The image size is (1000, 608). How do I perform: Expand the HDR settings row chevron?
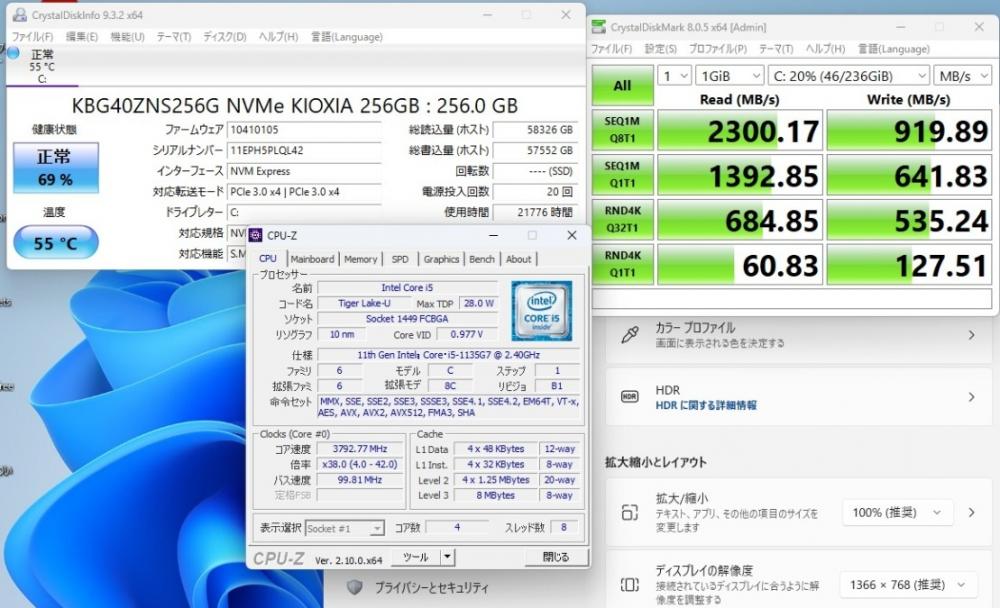point(971,397)
